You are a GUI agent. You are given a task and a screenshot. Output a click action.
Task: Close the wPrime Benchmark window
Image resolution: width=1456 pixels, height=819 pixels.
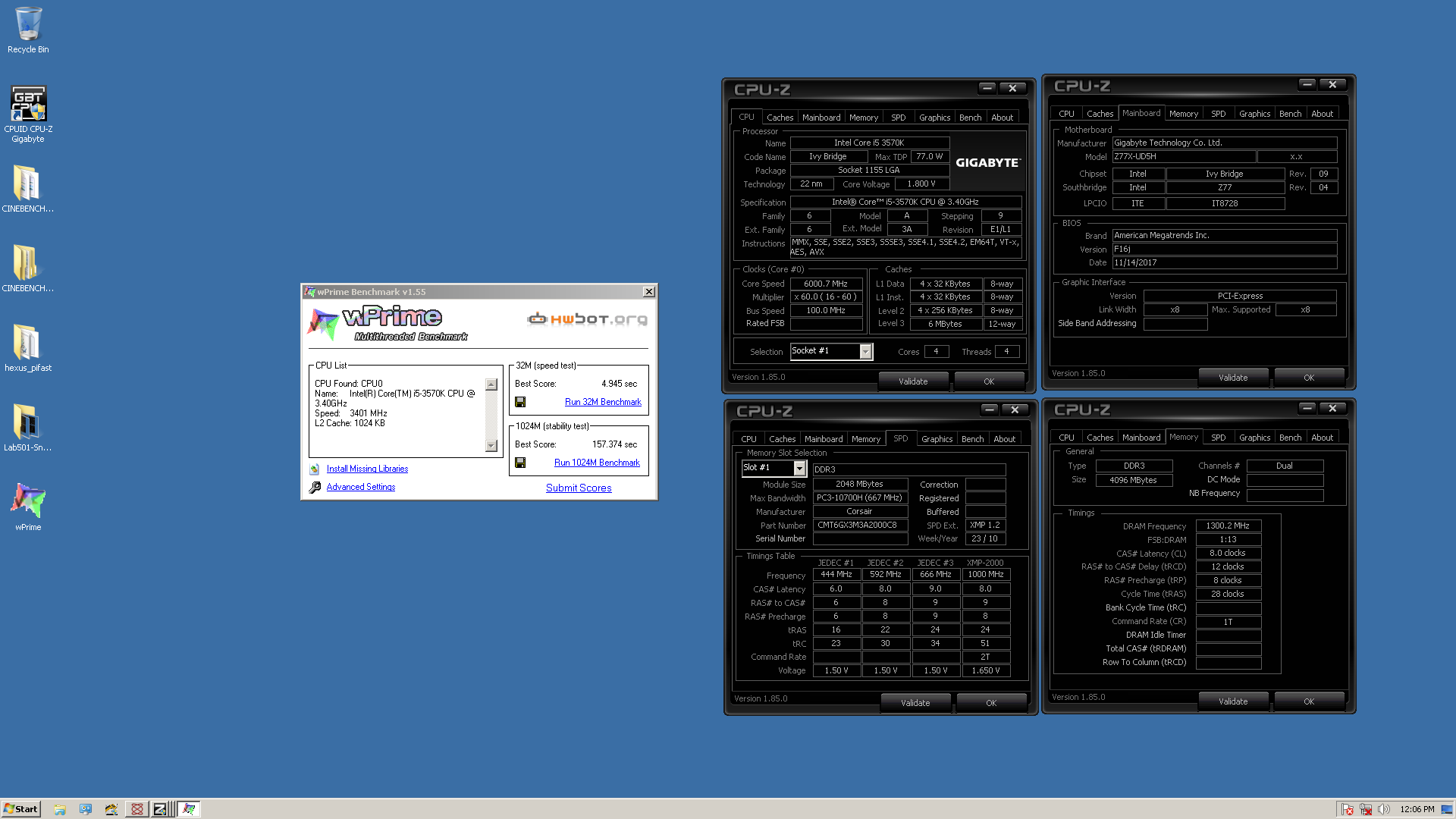pos(649,292)
